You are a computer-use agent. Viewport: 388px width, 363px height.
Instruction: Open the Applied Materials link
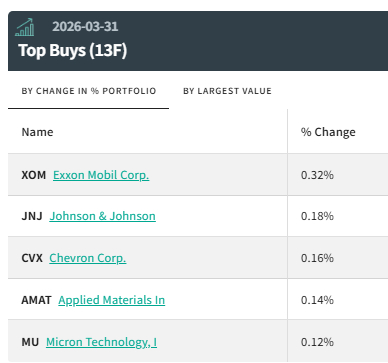[112, 300]
